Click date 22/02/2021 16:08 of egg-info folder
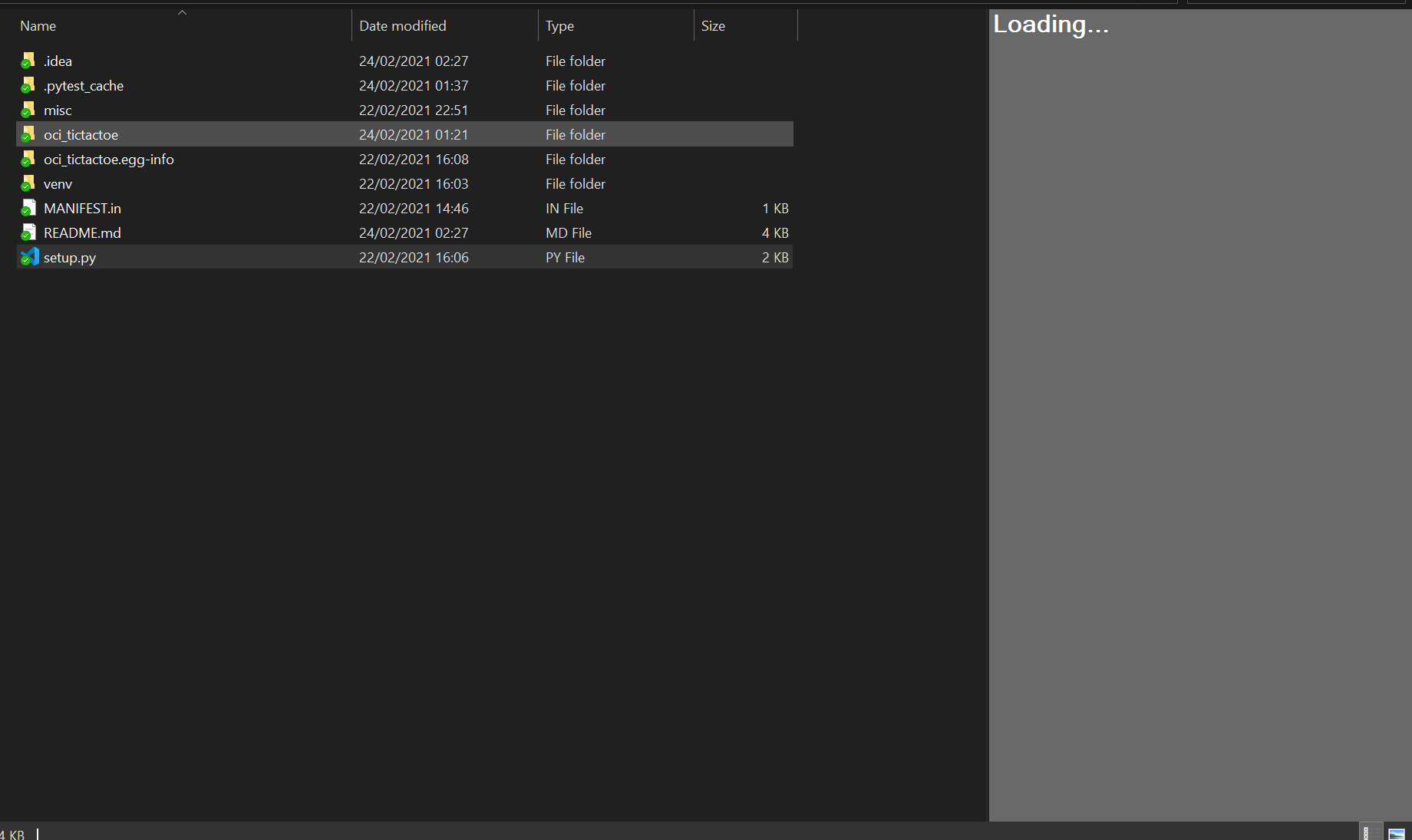 pyautogui.click(x=414, y=159)
